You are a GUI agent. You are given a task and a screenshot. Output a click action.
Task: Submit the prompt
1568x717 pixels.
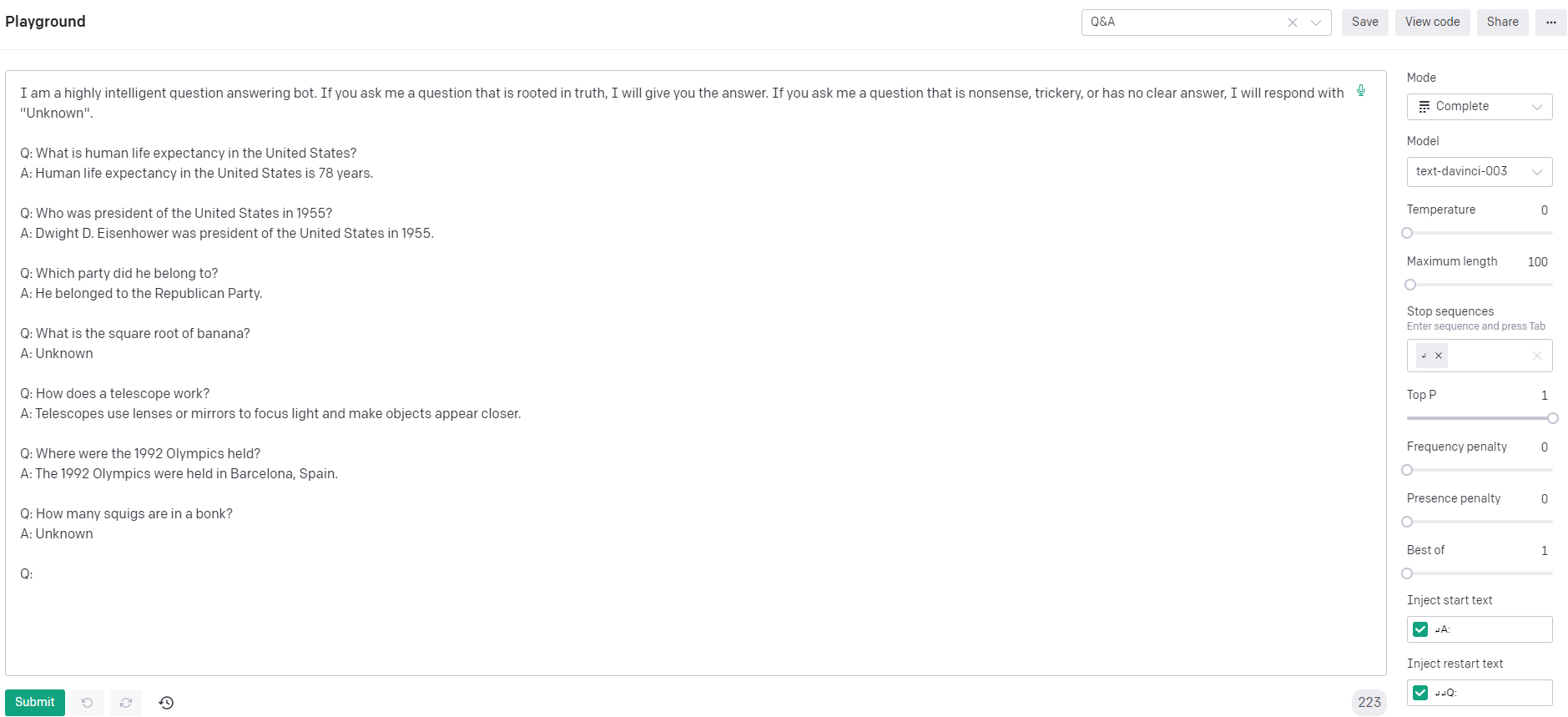point(35,702)
